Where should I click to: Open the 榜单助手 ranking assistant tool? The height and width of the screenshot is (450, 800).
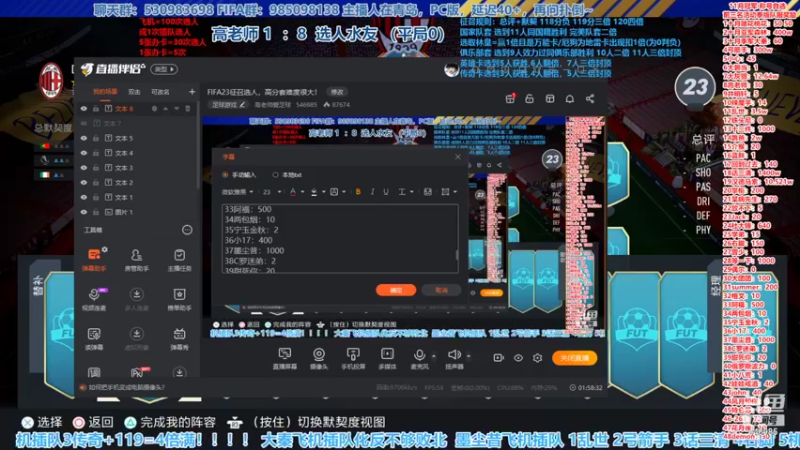coord(179,299)
